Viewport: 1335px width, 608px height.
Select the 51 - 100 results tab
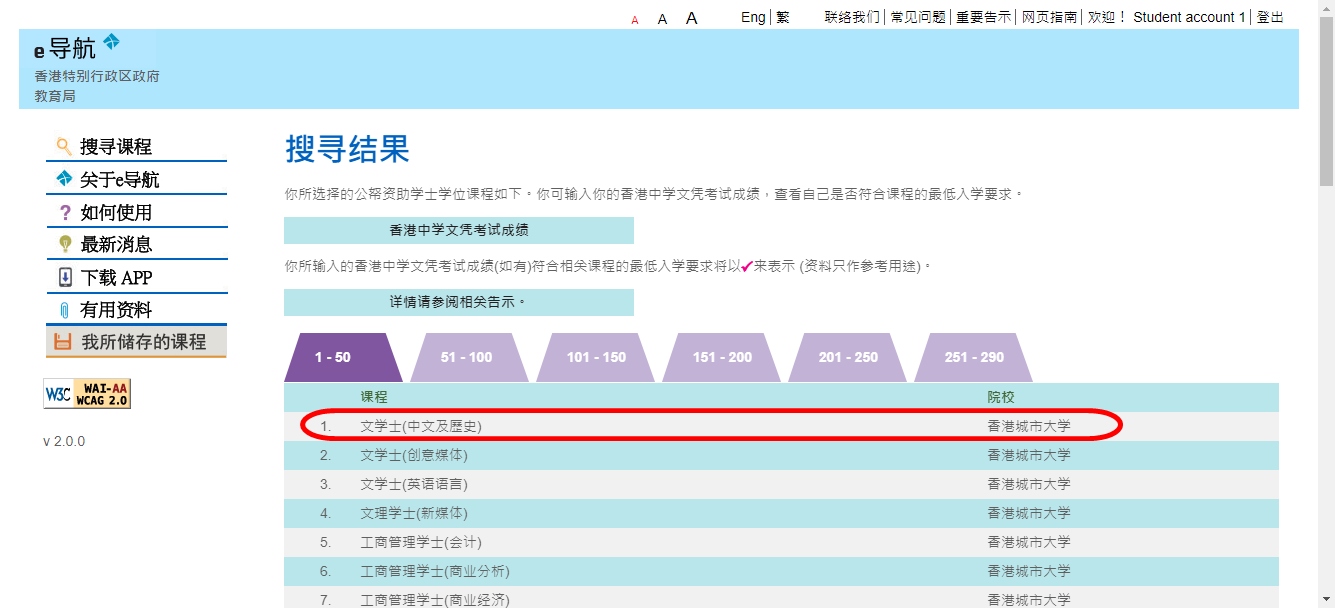467,357
